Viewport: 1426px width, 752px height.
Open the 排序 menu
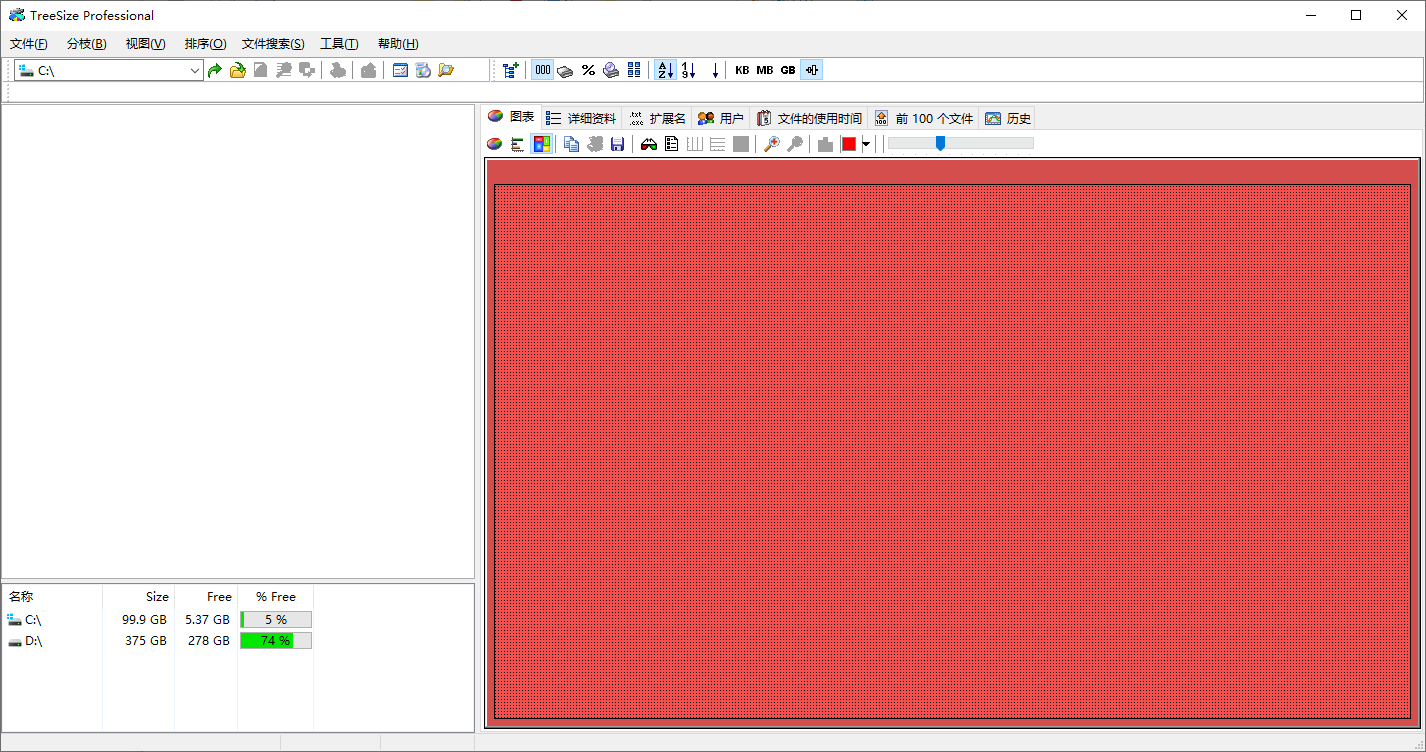click(x=206, y=44)
